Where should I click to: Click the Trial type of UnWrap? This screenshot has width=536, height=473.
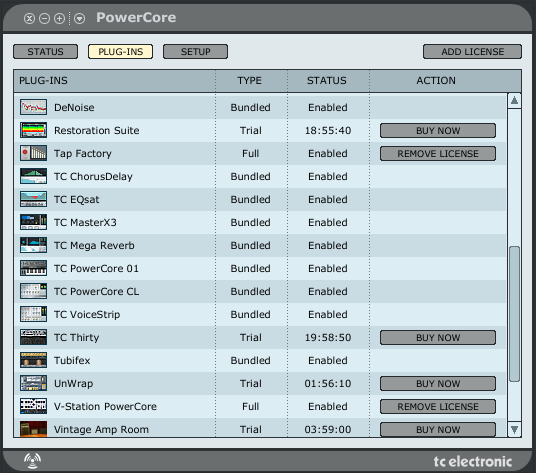tap(251, 383)
